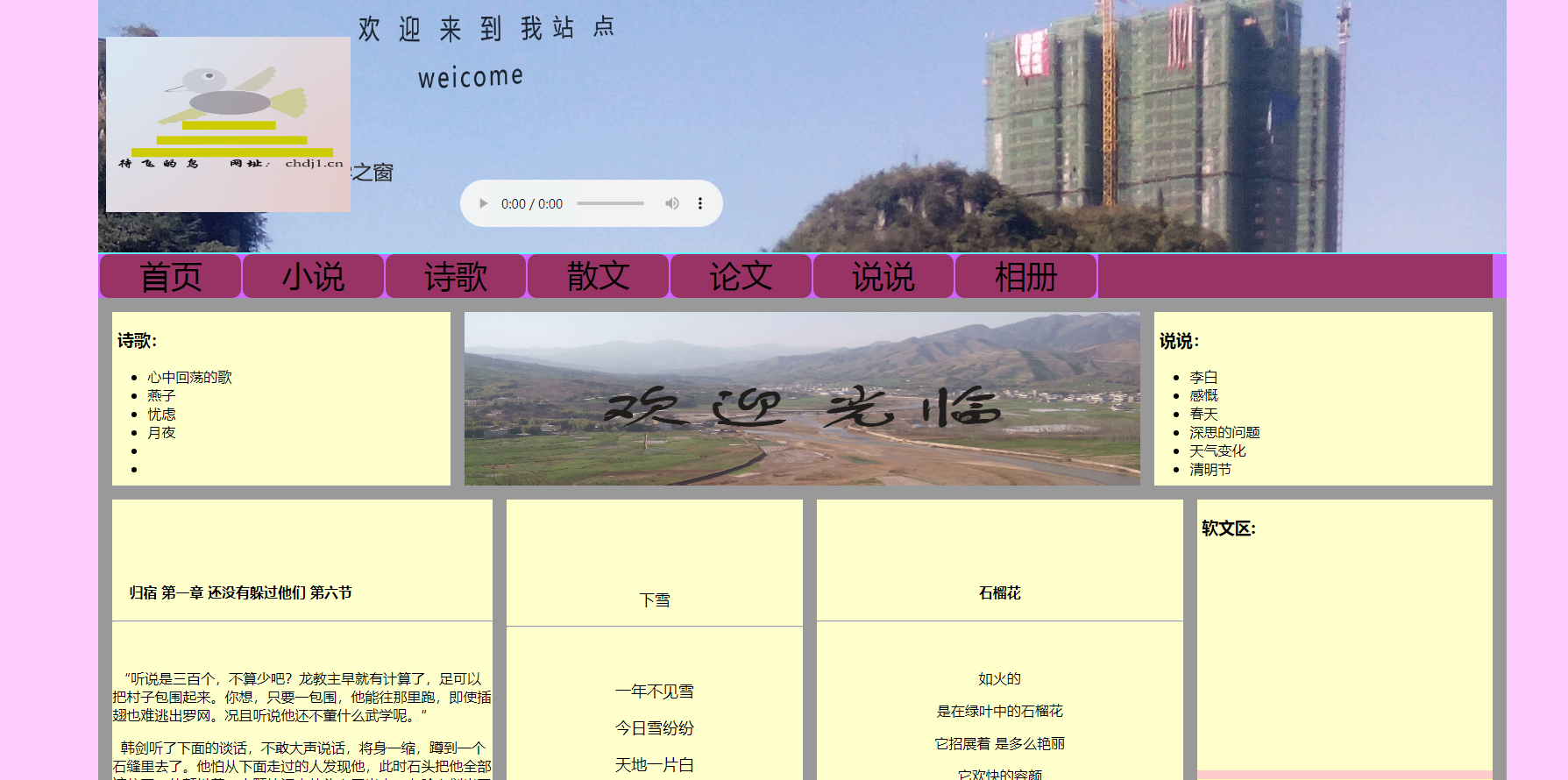Screen dimensions: 1568x780
Task: Click the bird logo image
Action: coord(228,124)
